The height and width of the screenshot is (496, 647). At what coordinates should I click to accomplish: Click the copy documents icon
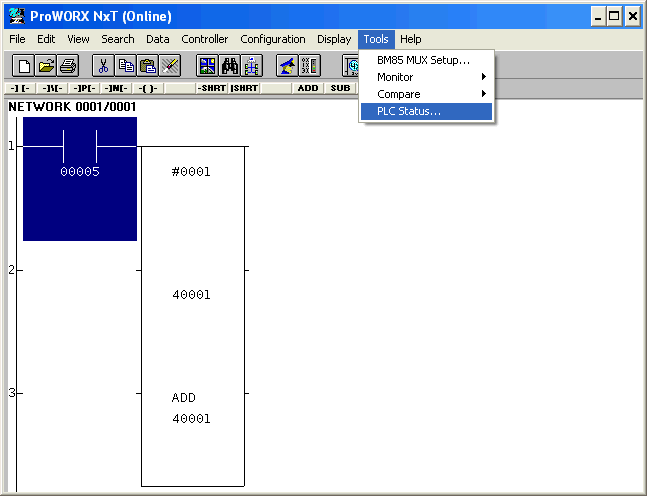point(125,66)
